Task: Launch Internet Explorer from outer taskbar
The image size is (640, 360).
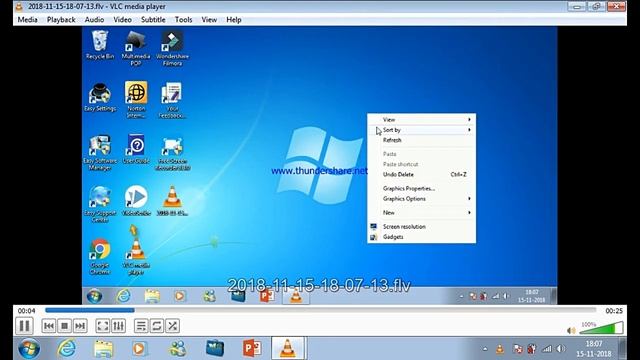Action: coord(67,349)
